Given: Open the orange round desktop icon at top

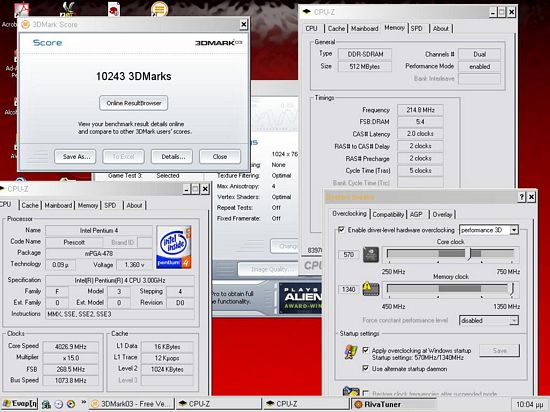Looking at the screenshot, I should point(159,8).
